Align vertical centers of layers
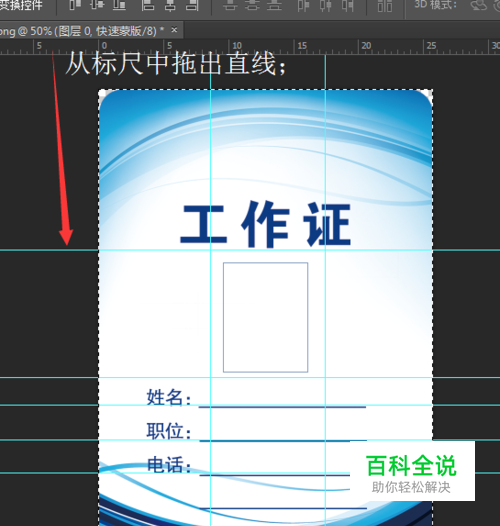500x526 pixels. (97, 4)
